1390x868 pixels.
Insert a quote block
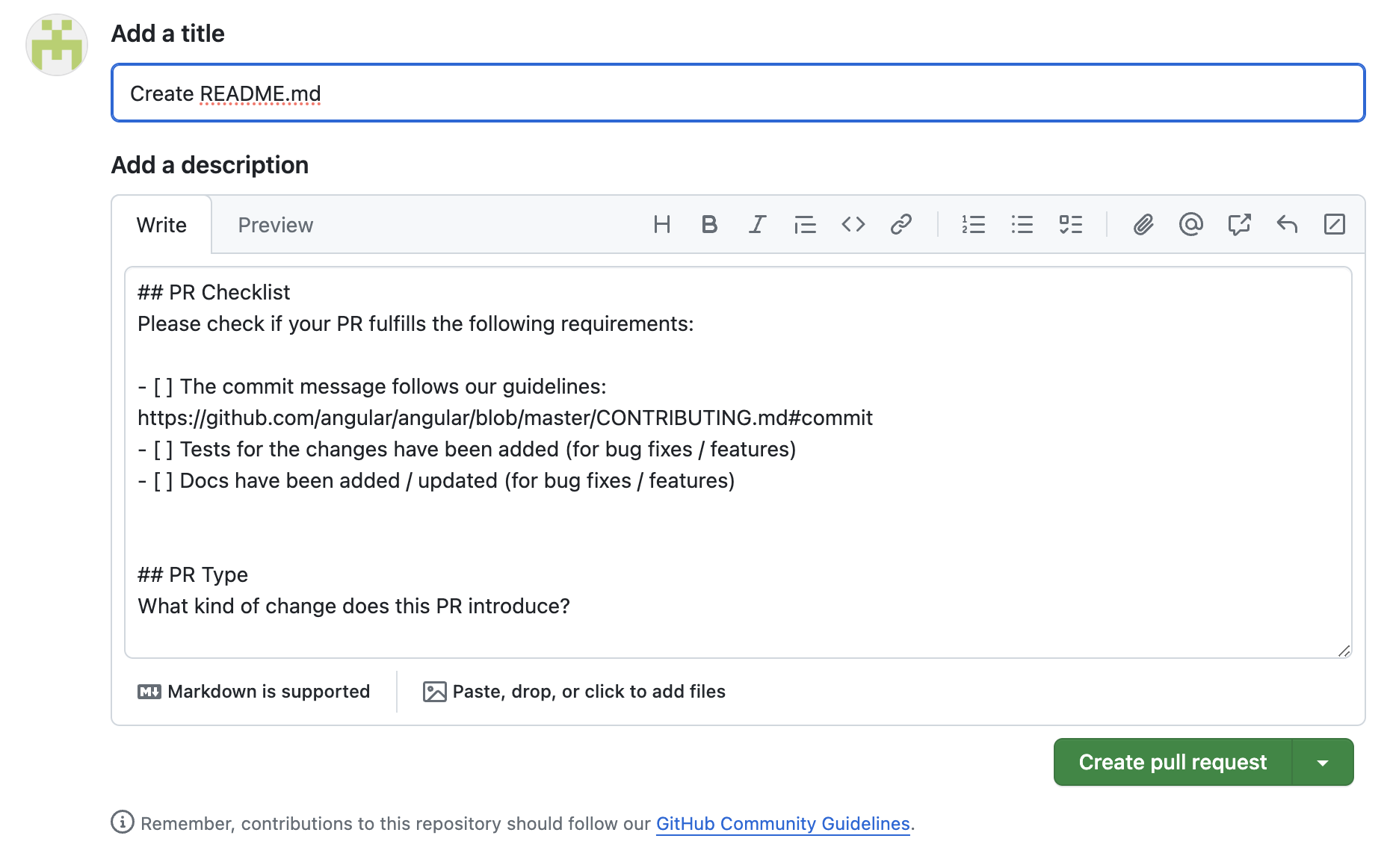coord(805,225)
